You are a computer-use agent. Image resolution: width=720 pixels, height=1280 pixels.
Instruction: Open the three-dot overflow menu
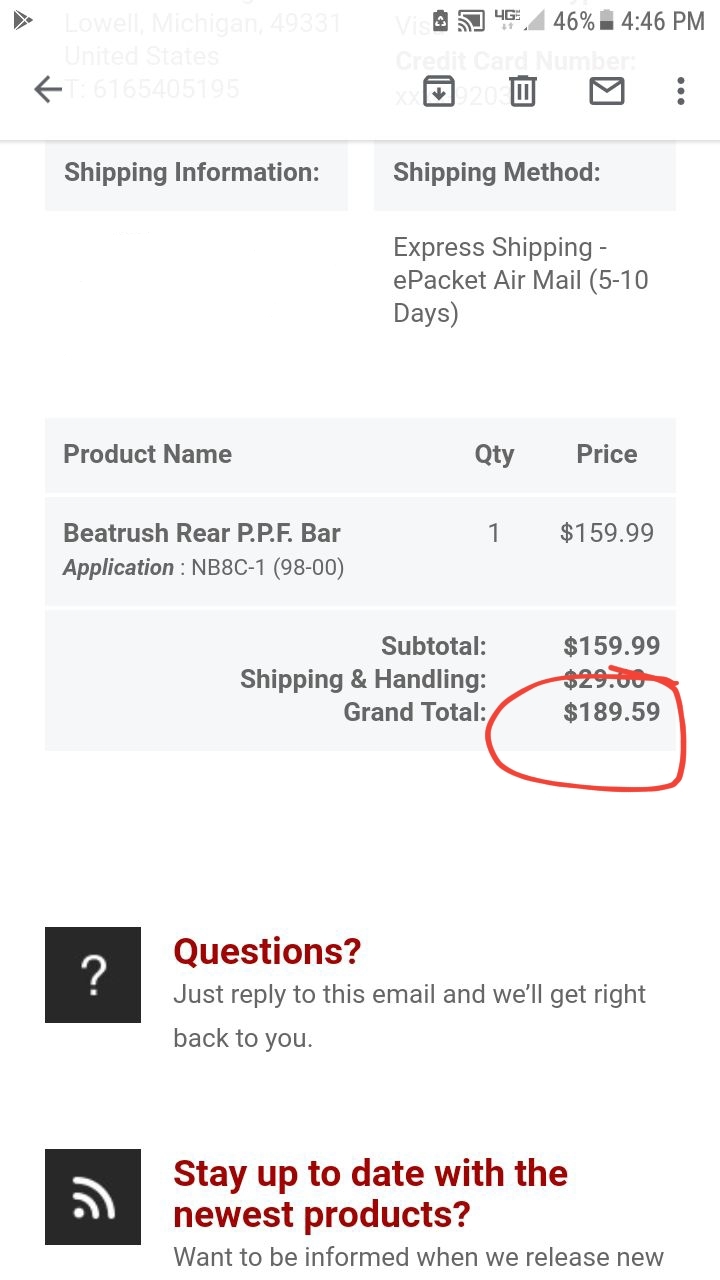tap(681, 91)
